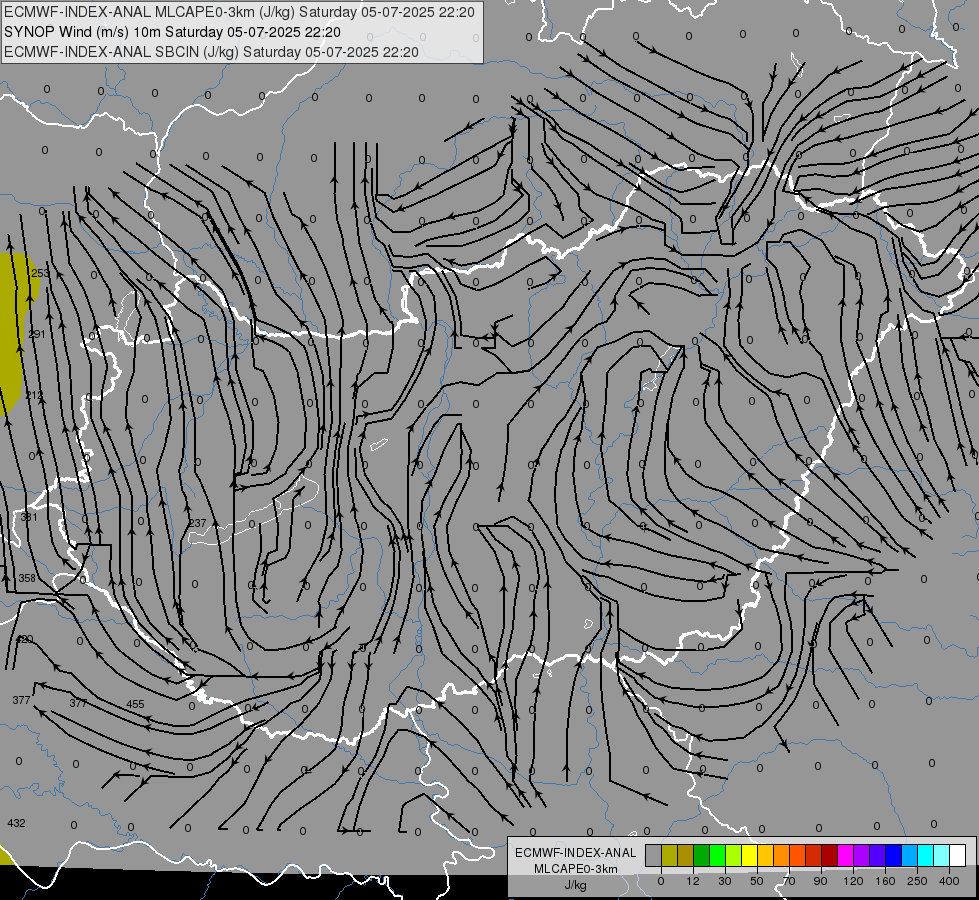979x900 pixels.
Task: Click the 358 value on the map
Action: [27, 578]
